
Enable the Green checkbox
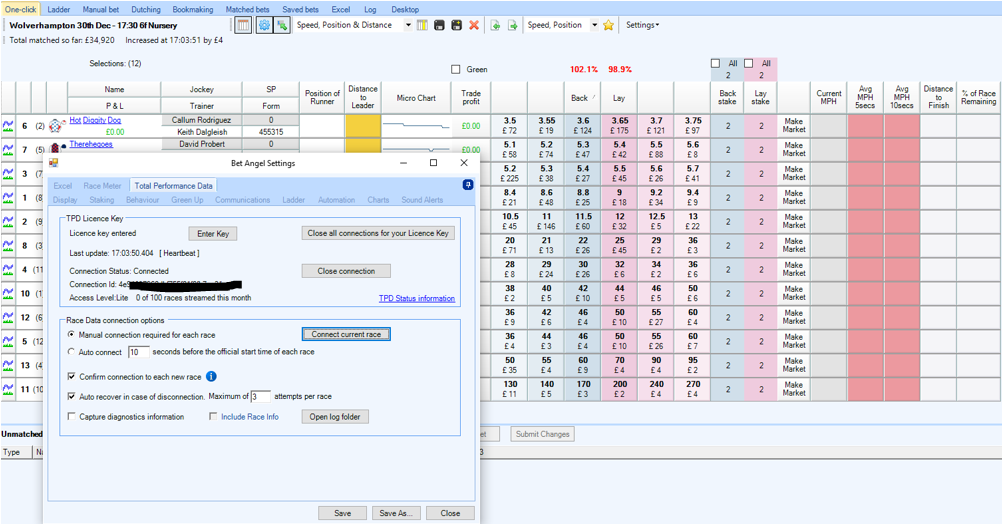coord(456,70)
